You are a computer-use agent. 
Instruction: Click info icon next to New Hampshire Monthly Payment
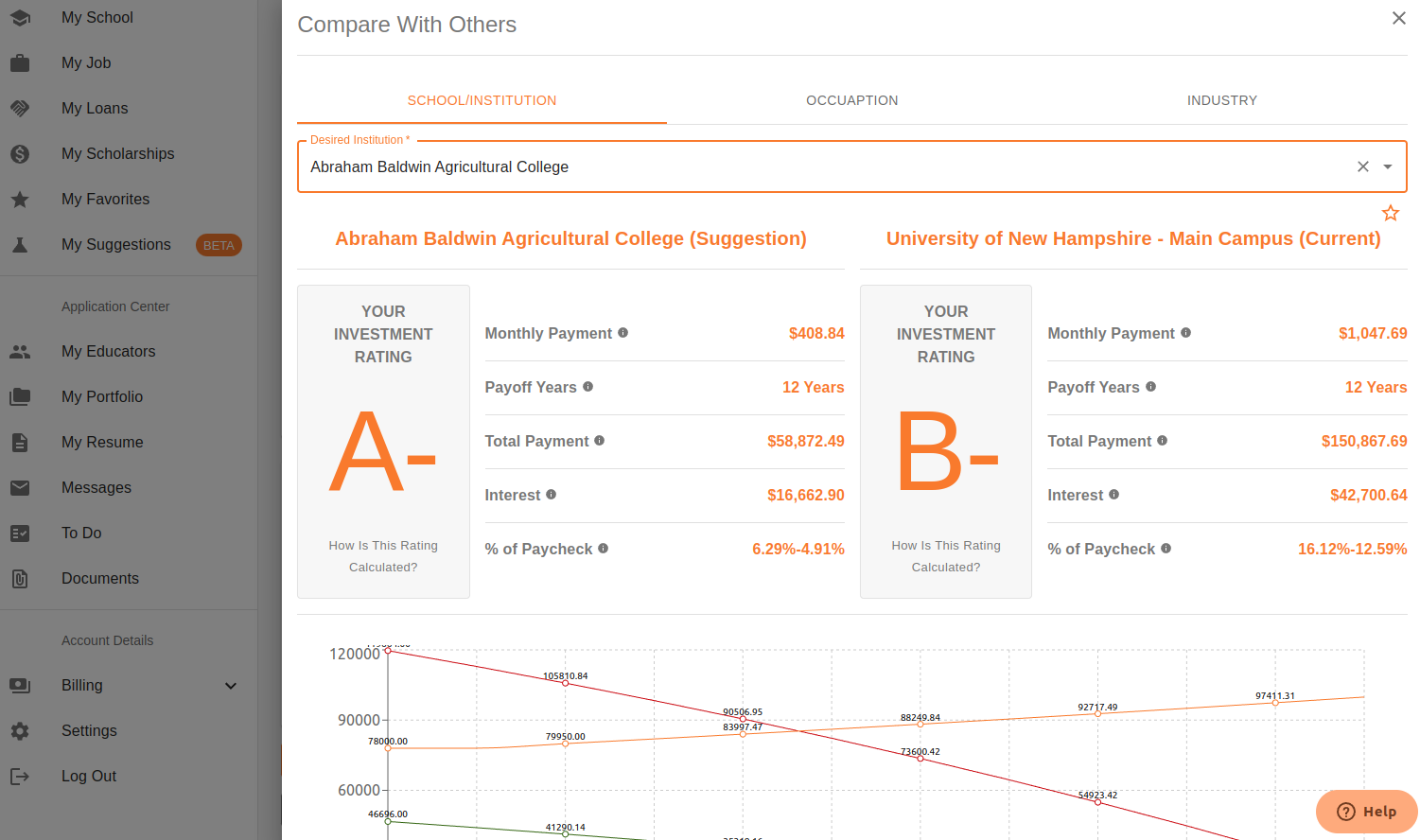(x=1186, y=333)
